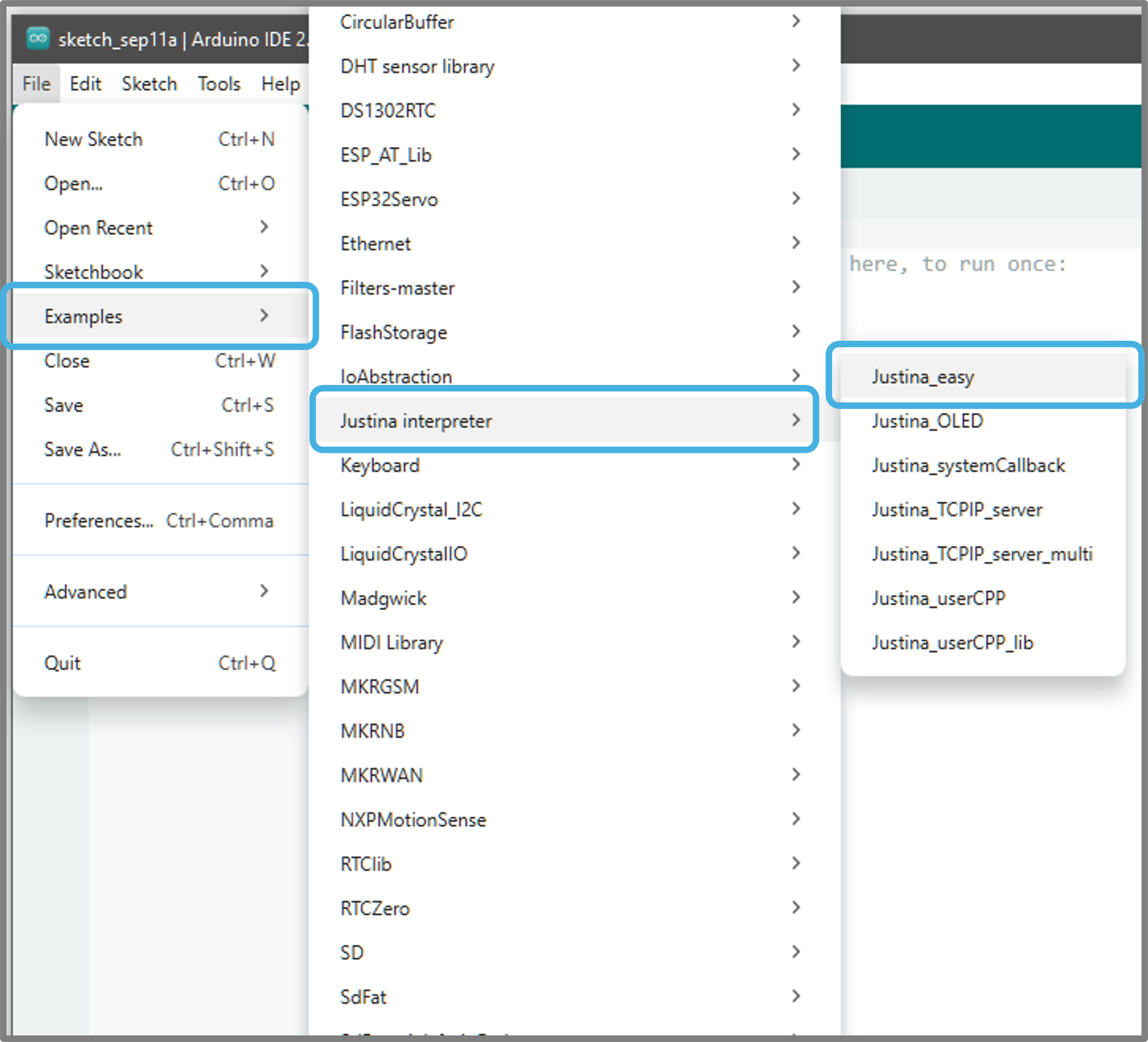Open the Justina_userCPP_lib example
This screenshot has height=1042, width=1148.
pos(952,642)
